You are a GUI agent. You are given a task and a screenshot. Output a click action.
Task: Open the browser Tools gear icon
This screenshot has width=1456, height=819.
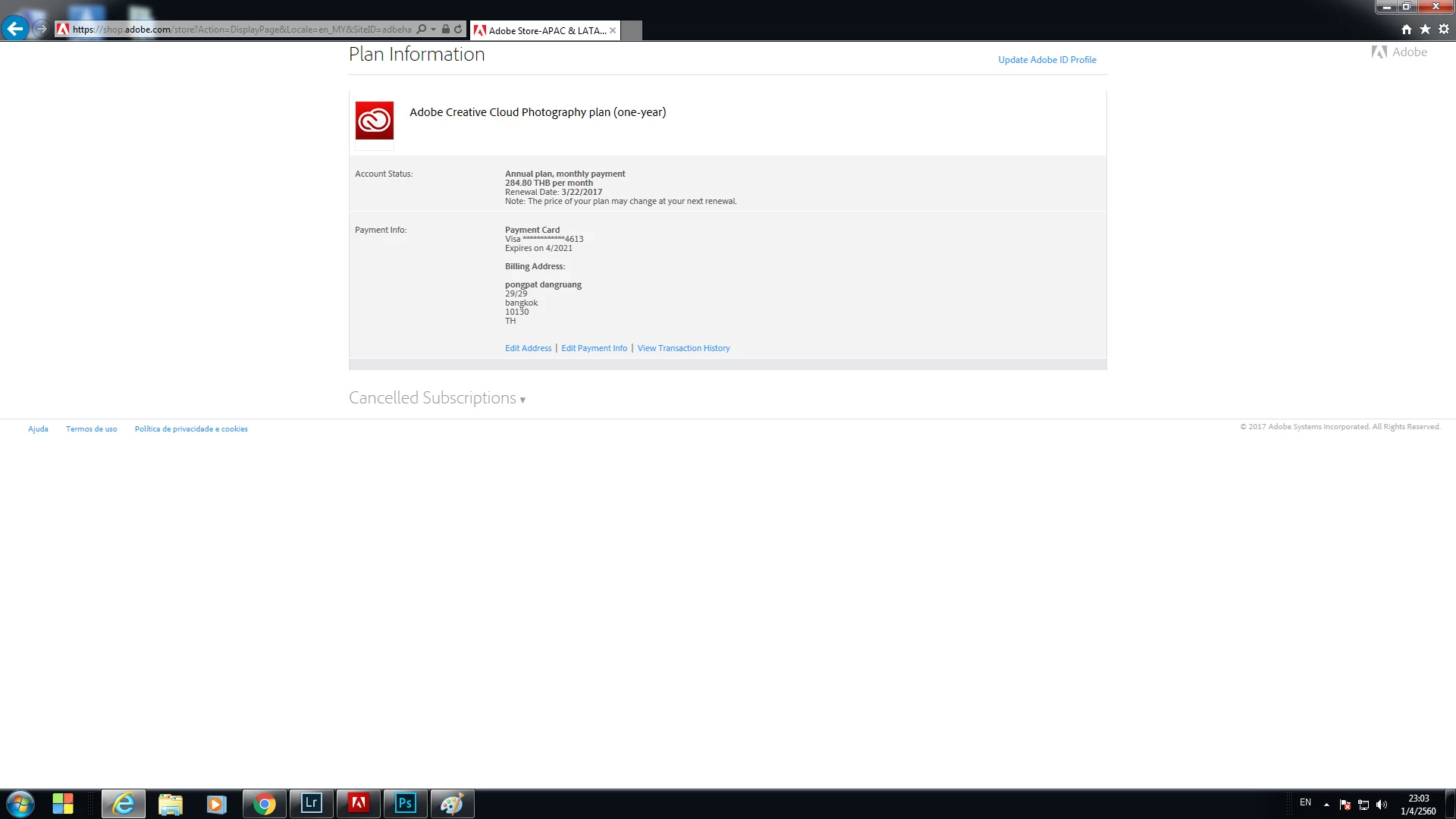tap(1444, 30)
